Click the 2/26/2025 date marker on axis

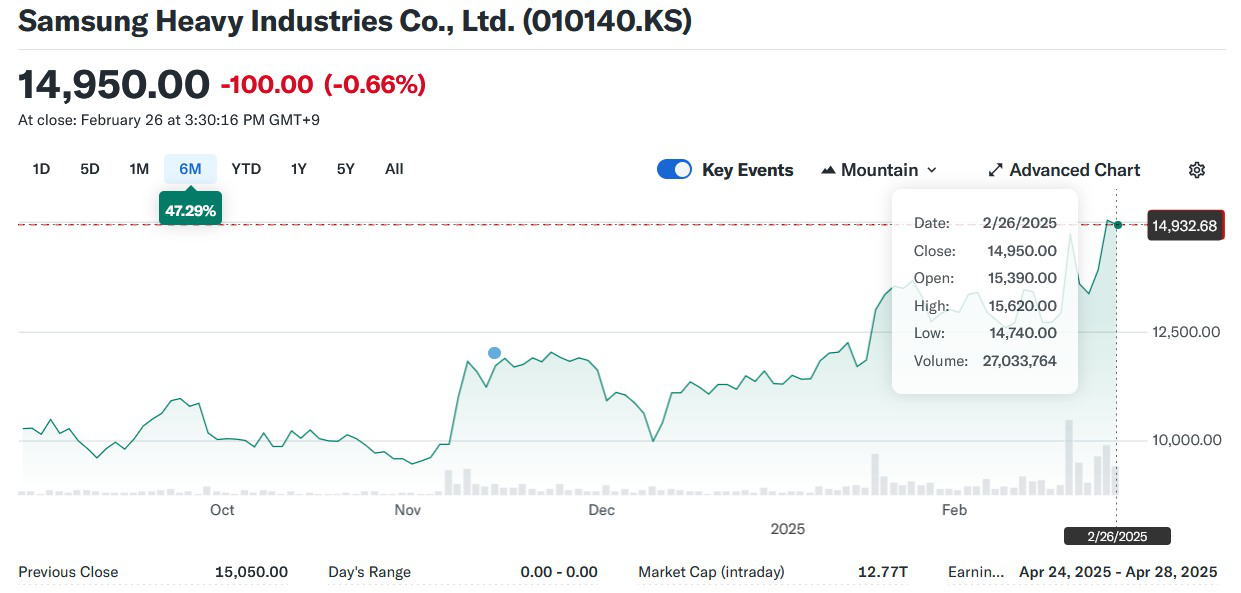point(1117,536)
